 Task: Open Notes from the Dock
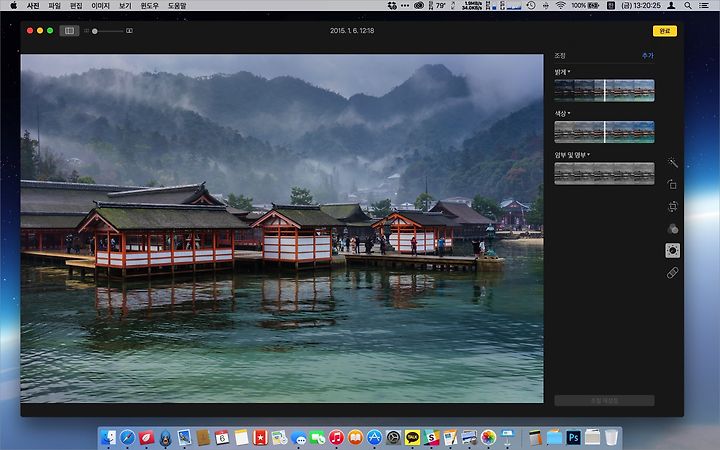point(242,437)
